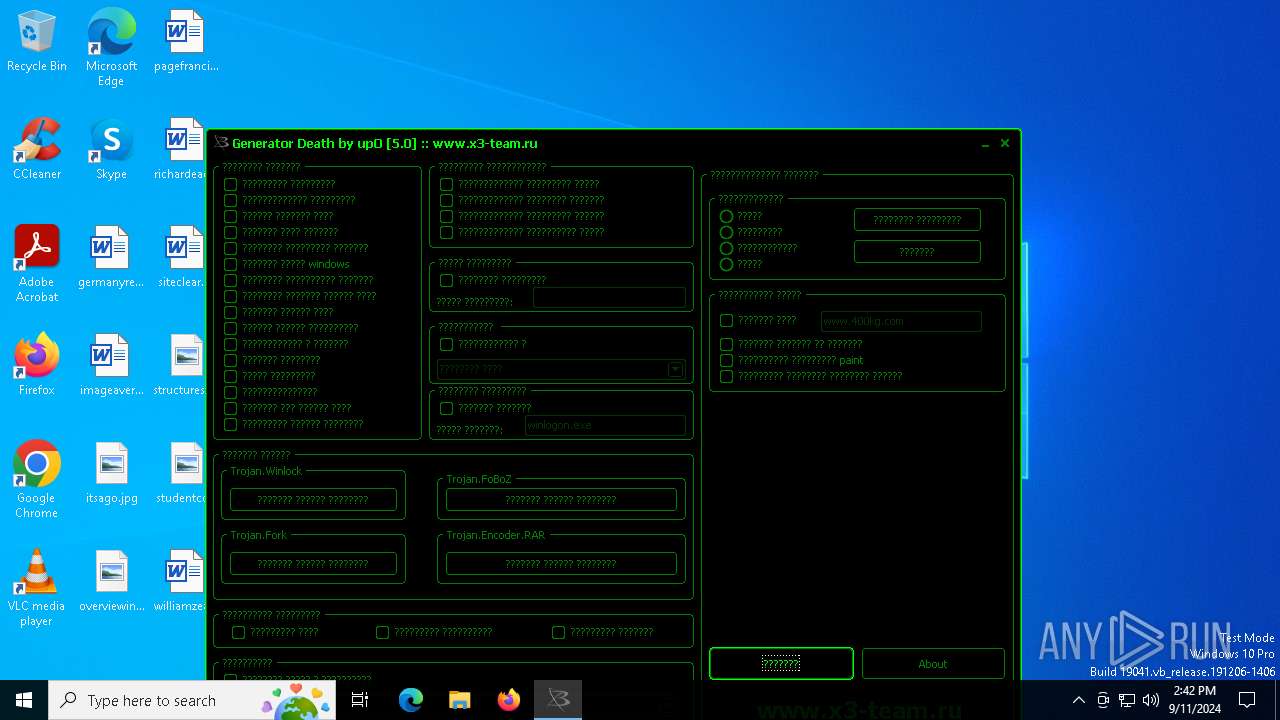Open Edge from the taskbar
1280x720 pixels.
point(411,700)
